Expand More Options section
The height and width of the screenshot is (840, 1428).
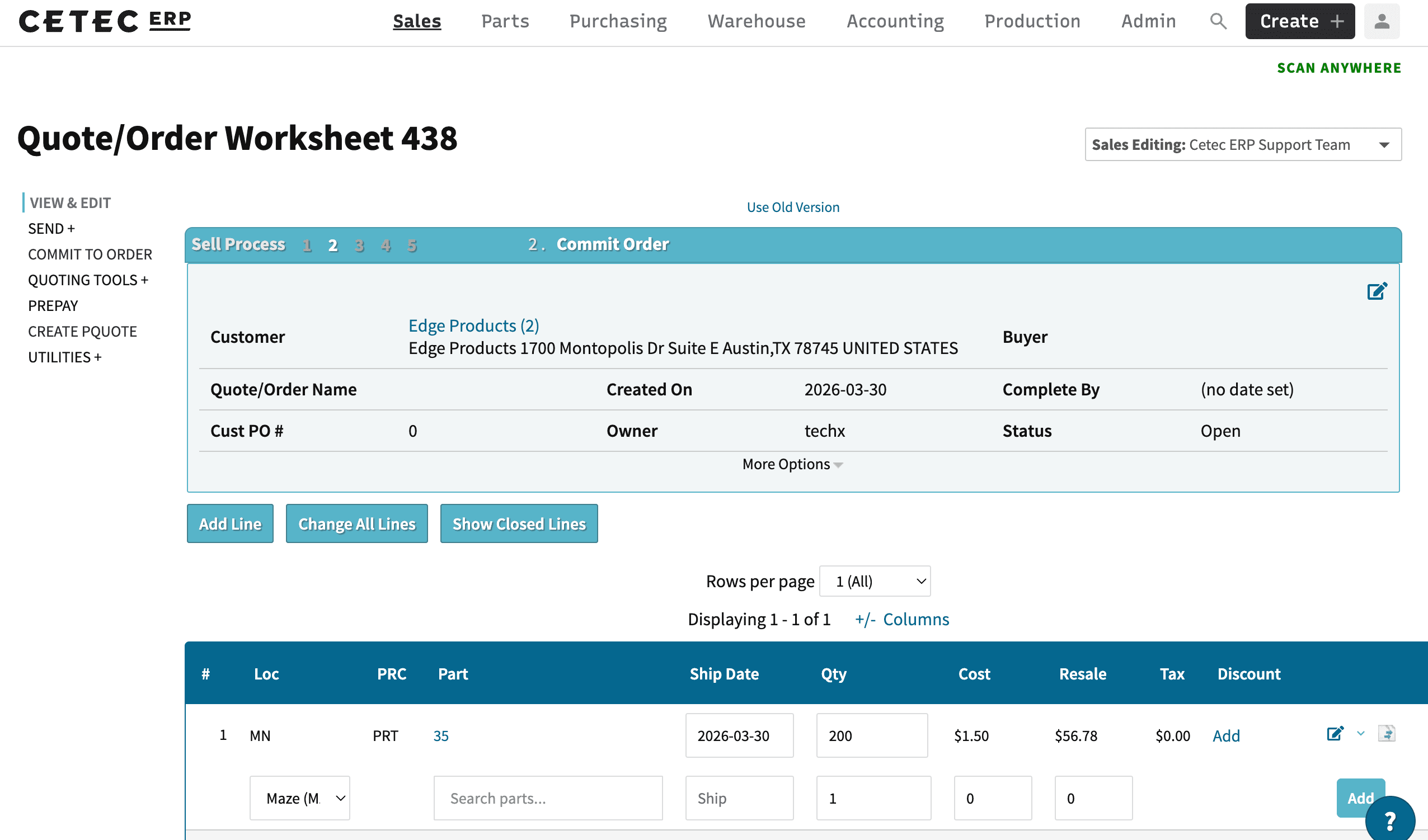pos(792,465)
